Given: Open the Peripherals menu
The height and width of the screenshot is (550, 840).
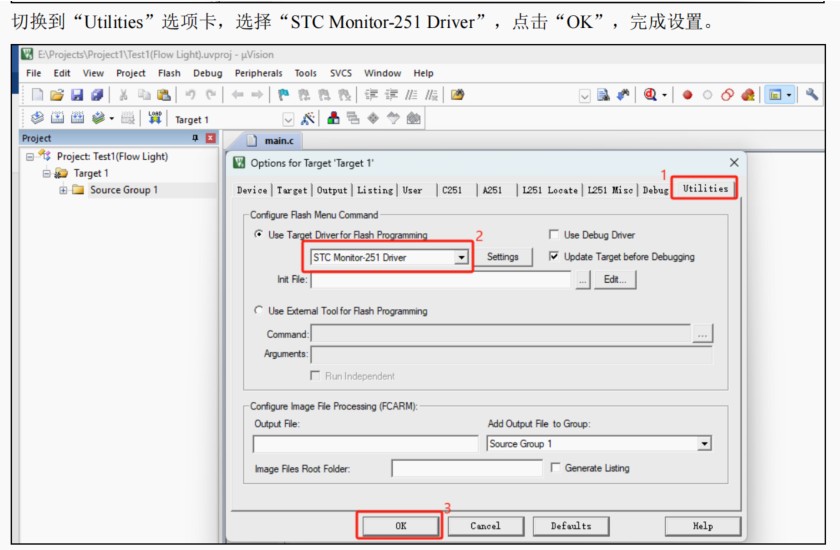Looking at the screenshot, I should coord(258,73).
